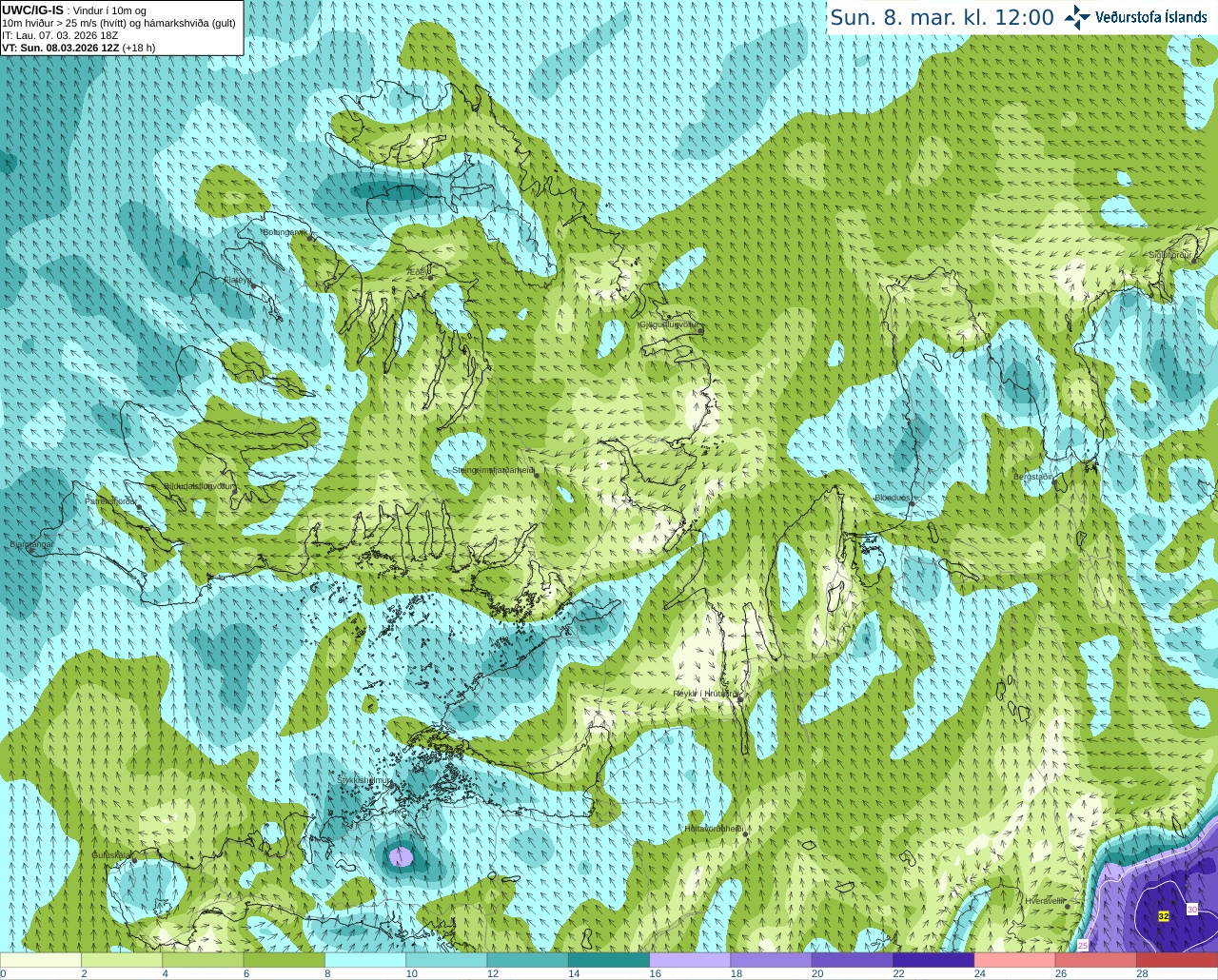This screenshot has height=980, width=1218.
Task: Click the light purple 18–20 m/s swatch
Action: point(772,960)
